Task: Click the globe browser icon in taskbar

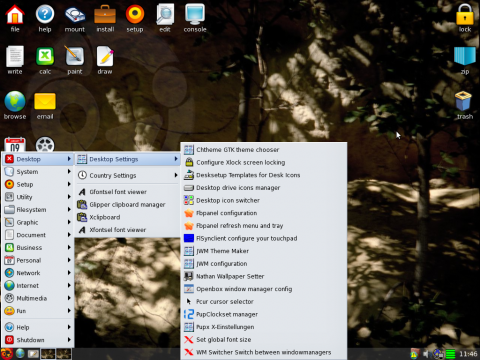Action: click(x=20, y=353)
